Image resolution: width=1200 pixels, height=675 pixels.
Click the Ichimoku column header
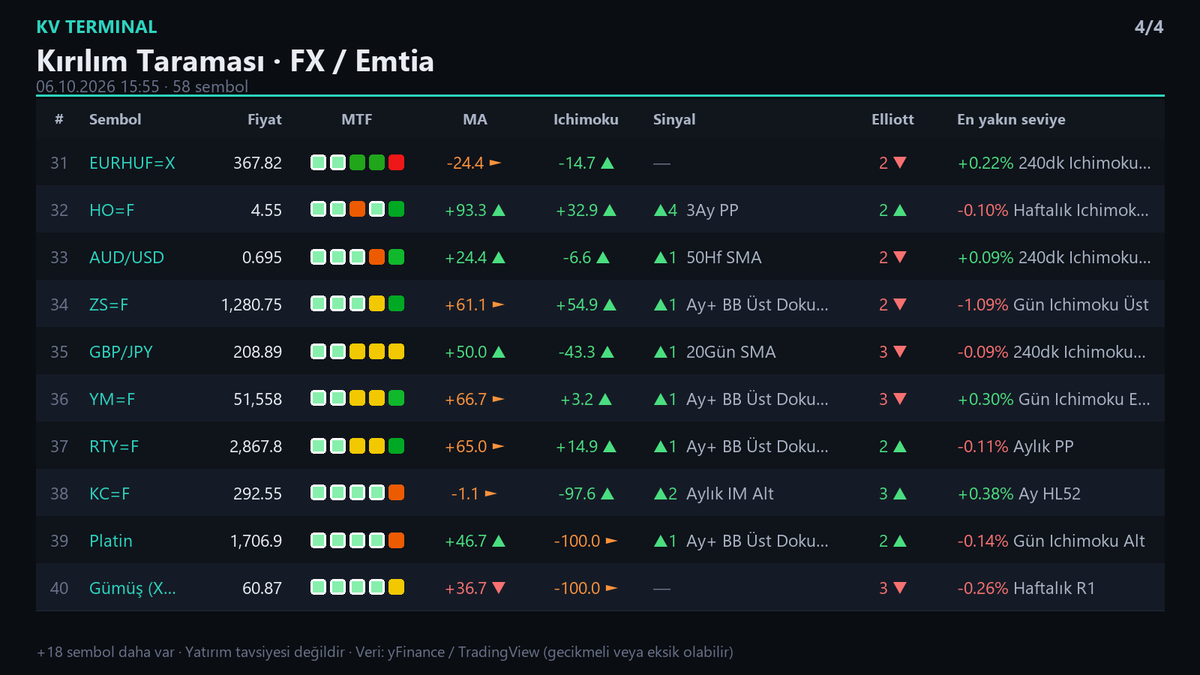586,119
